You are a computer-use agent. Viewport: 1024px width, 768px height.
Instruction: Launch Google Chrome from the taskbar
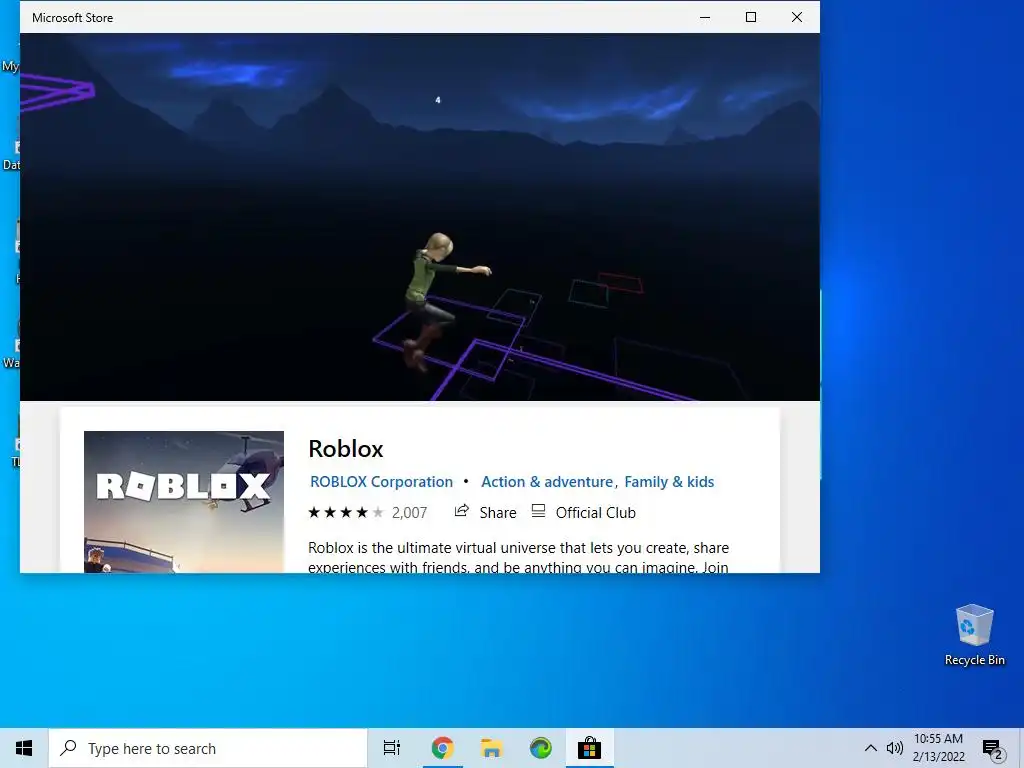pyautogui.click(x=442, y=748)
